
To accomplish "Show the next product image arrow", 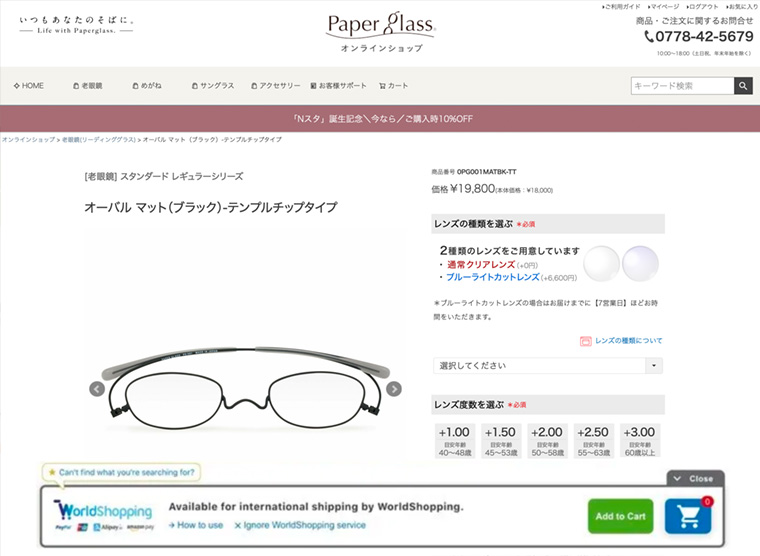I will coord(394,389).
